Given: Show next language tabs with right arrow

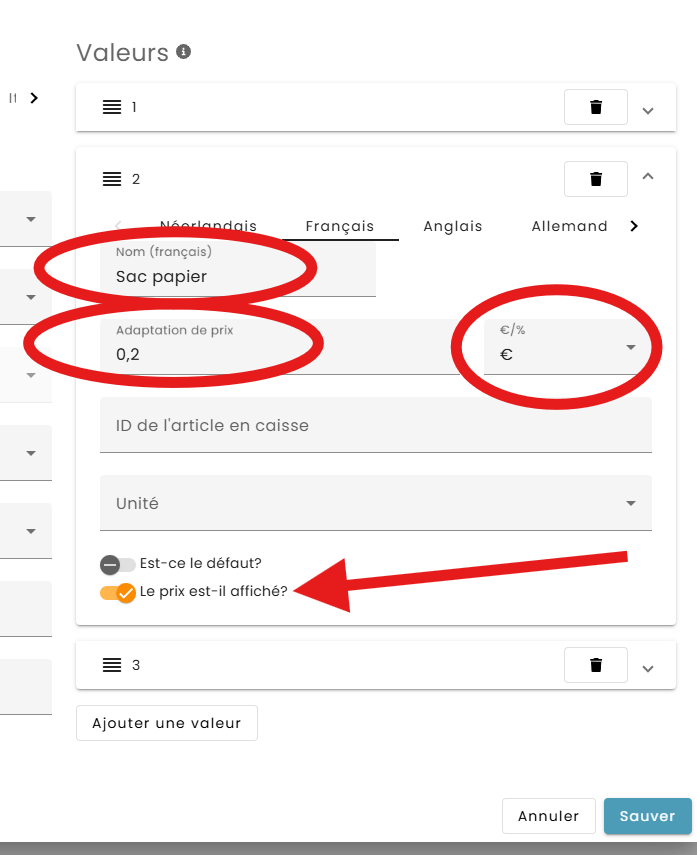Looking at the screenshot, I should [634, 226].
